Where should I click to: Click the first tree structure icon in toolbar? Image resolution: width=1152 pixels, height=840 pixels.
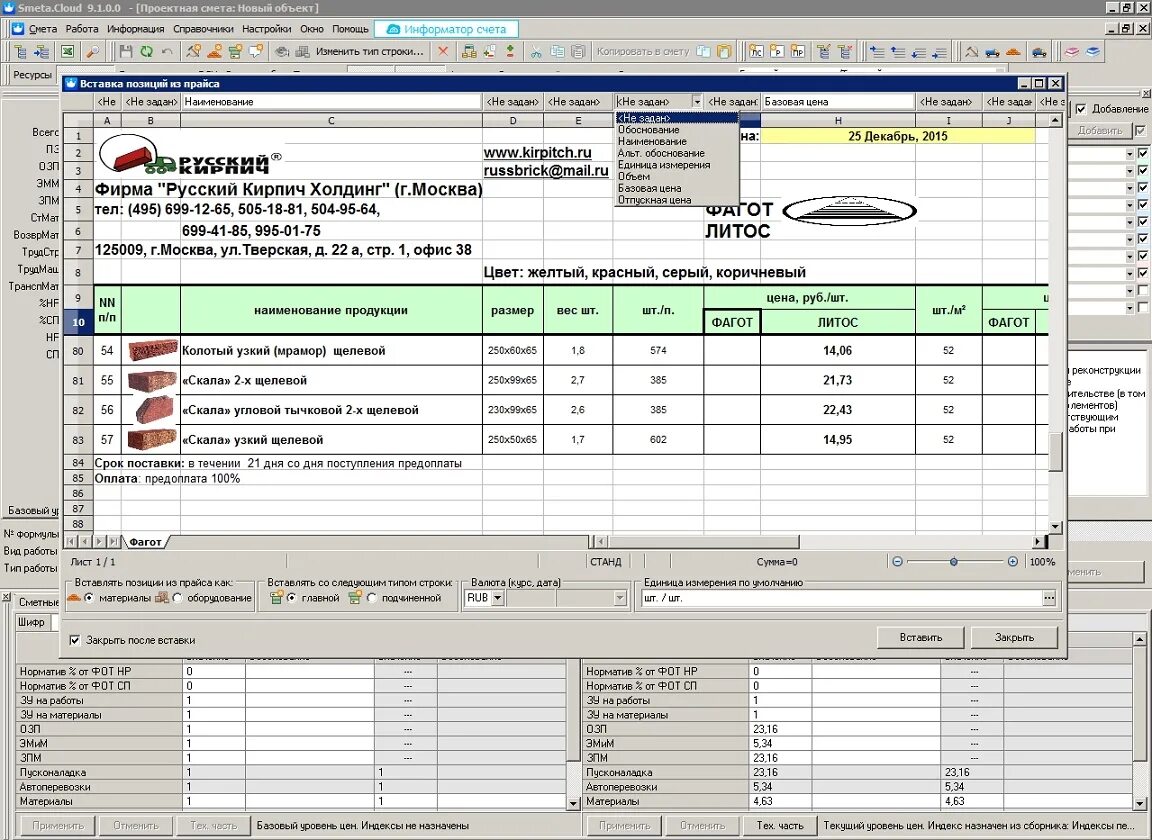point(21,51)
